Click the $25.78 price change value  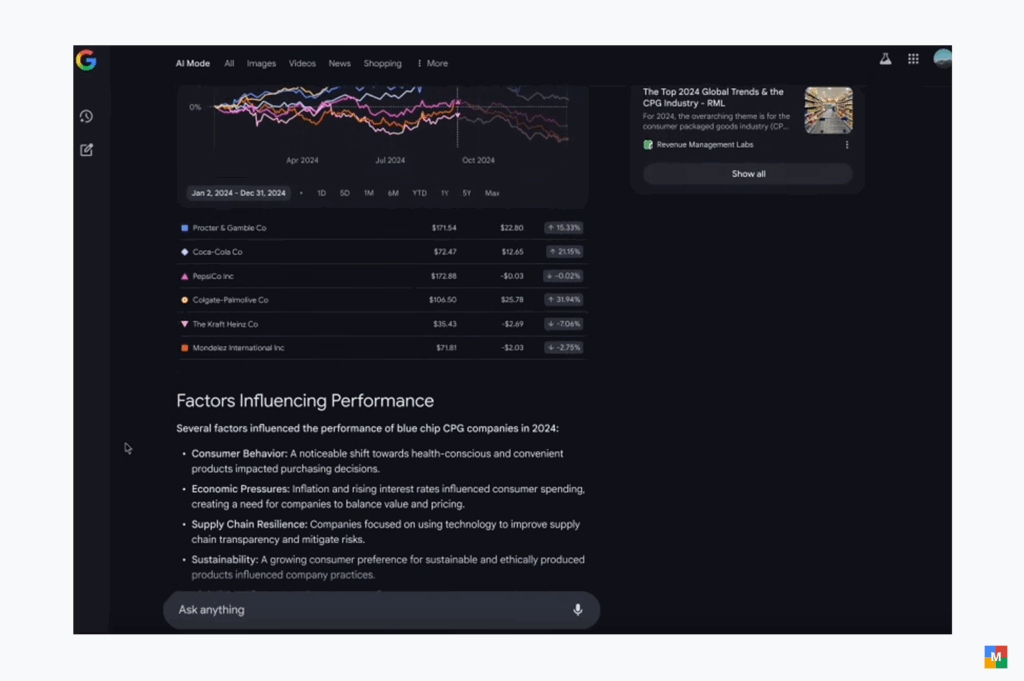[x=512, y=300]
